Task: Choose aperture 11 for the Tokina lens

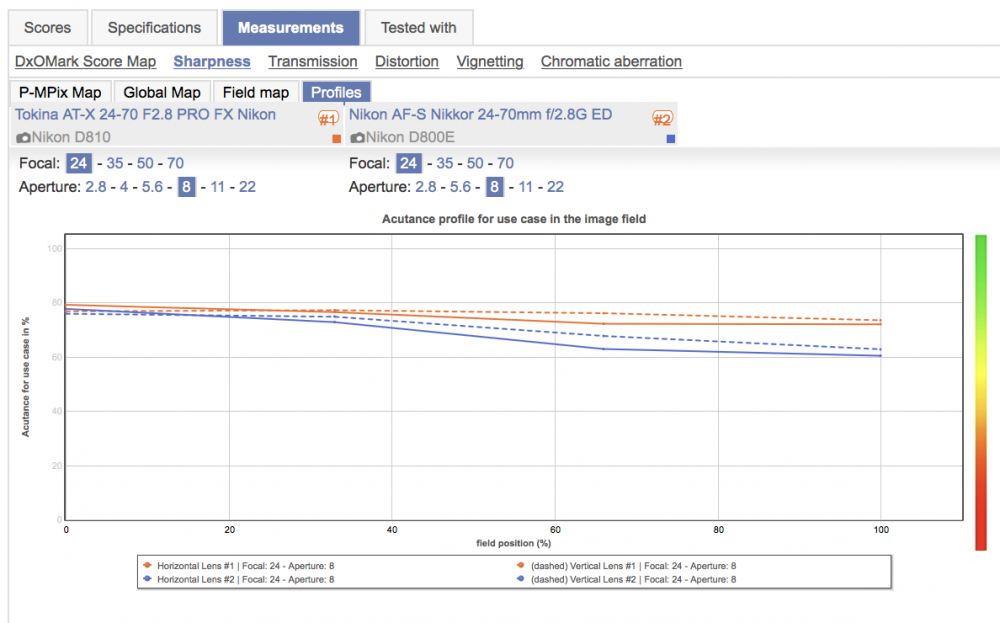Action: tap(217, 187)
